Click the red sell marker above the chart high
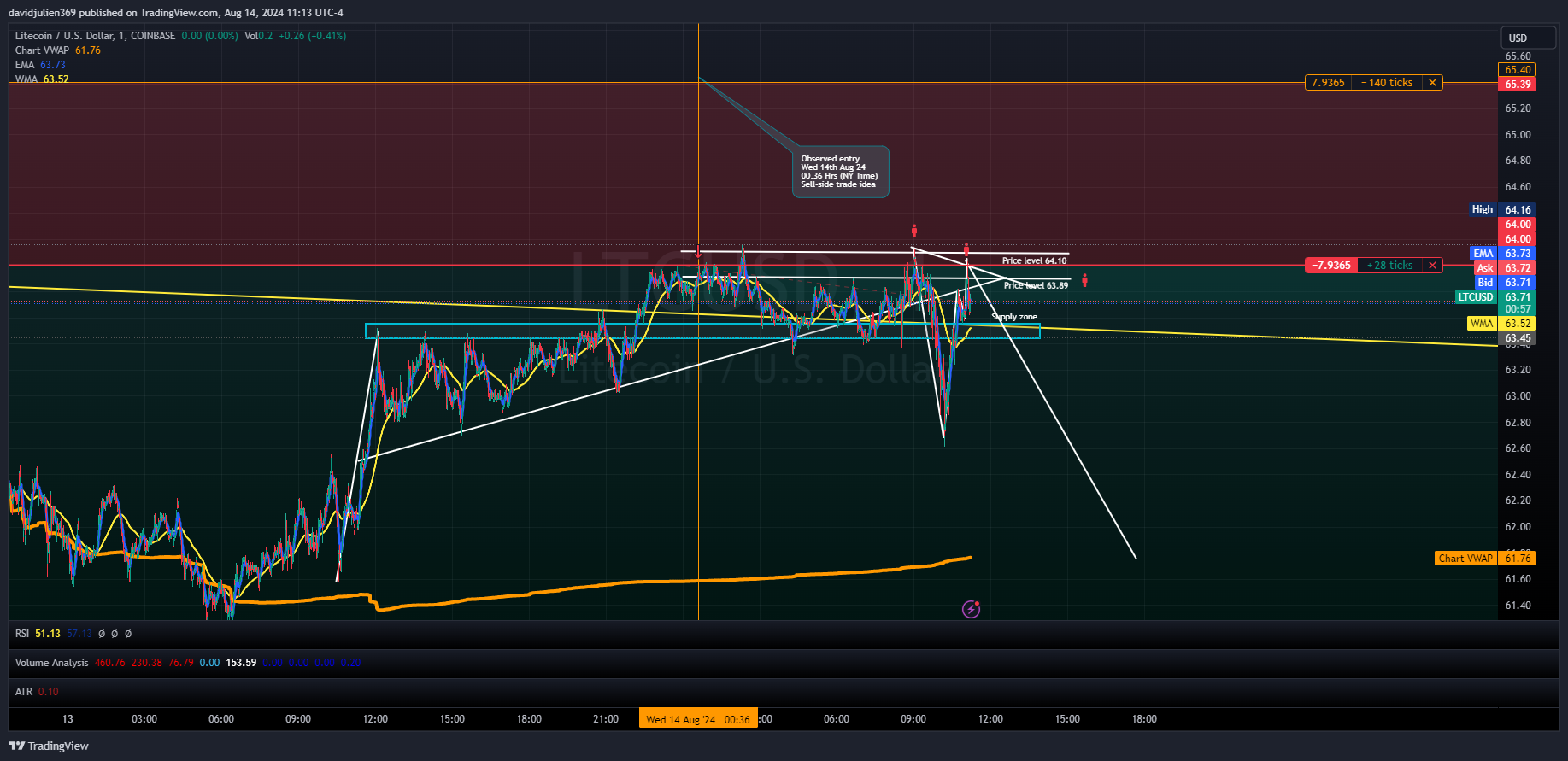The width and height of the screenshot is (1568, 761). pos(914,231)
